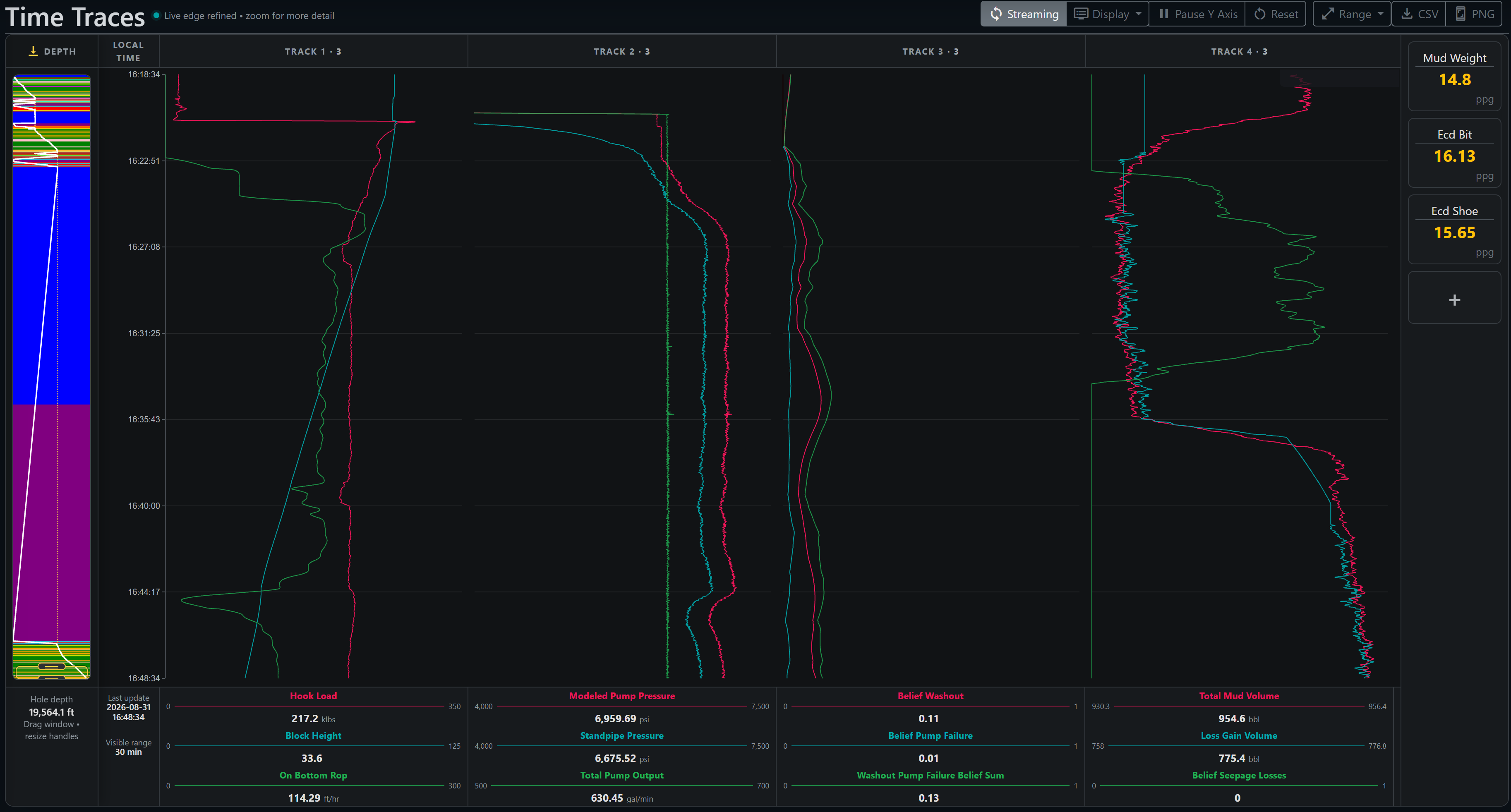Screen dimensions: 1511x812
Task: Toggle Pause Y Axis
Action: pos(1197,14)
